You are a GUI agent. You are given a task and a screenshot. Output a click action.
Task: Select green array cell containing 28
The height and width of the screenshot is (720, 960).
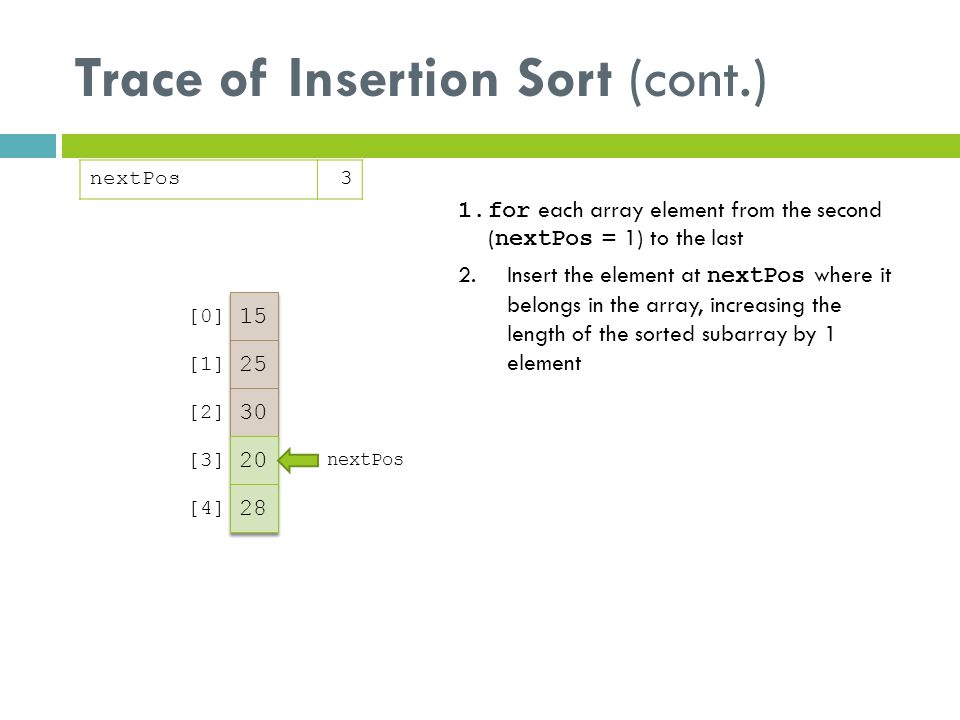[x=254, y=508]
